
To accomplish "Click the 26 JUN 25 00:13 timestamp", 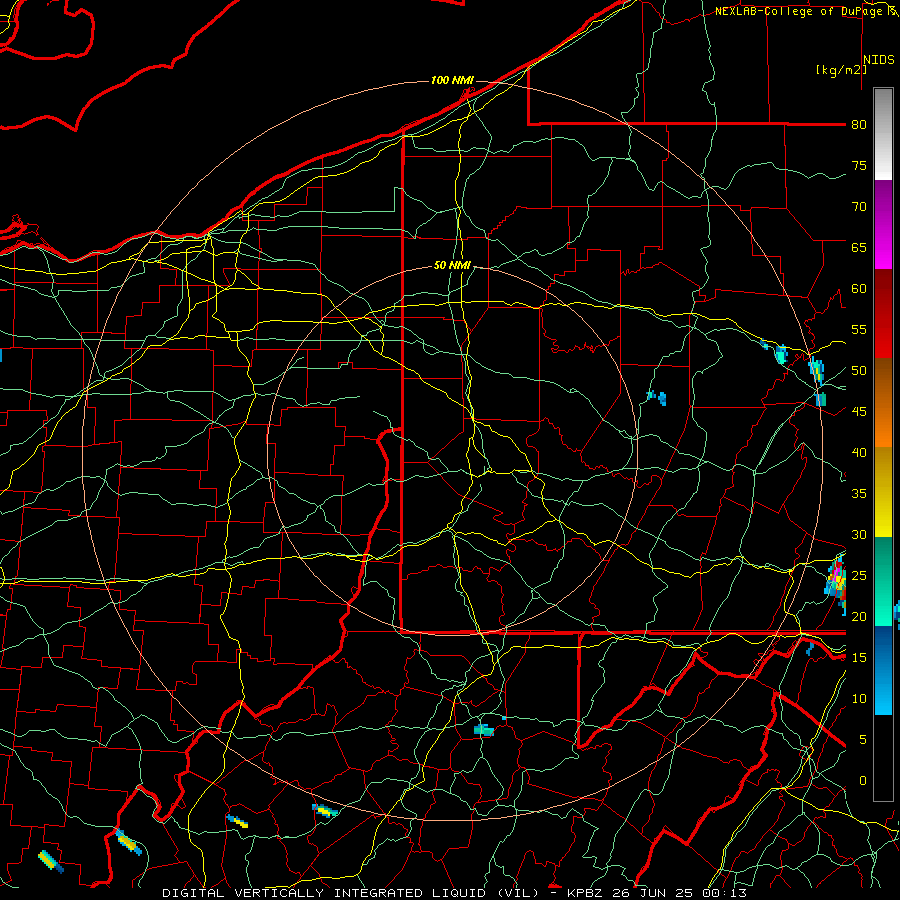I will [x=682, y=893].
